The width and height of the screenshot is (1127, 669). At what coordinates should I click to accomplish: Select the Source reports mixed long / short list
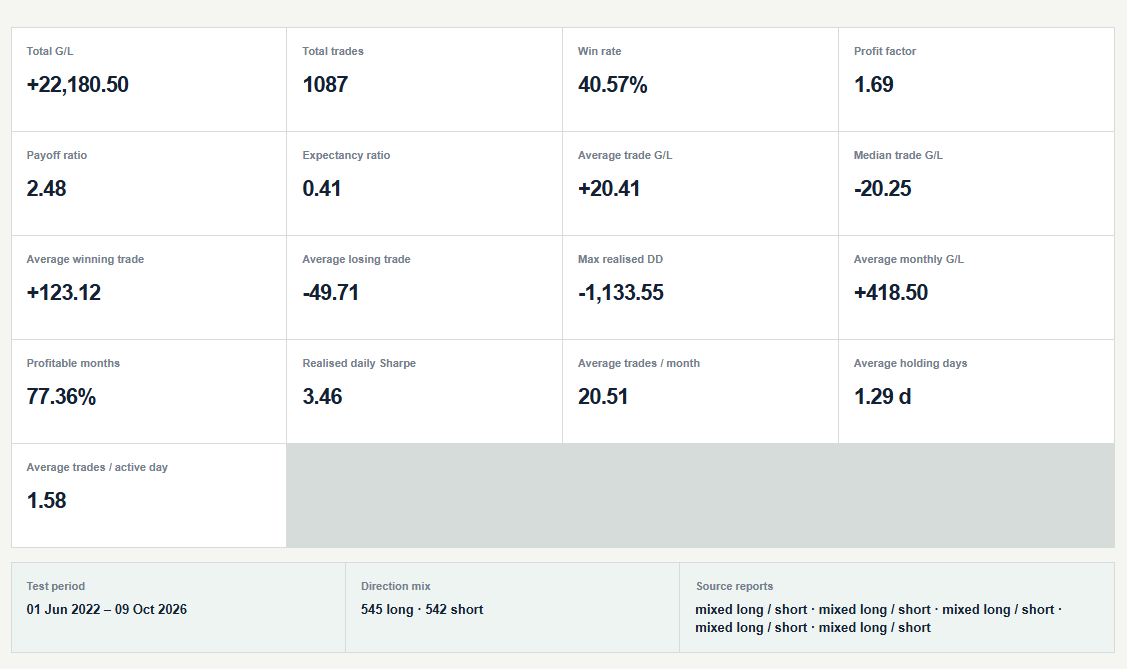click(878, 619)
